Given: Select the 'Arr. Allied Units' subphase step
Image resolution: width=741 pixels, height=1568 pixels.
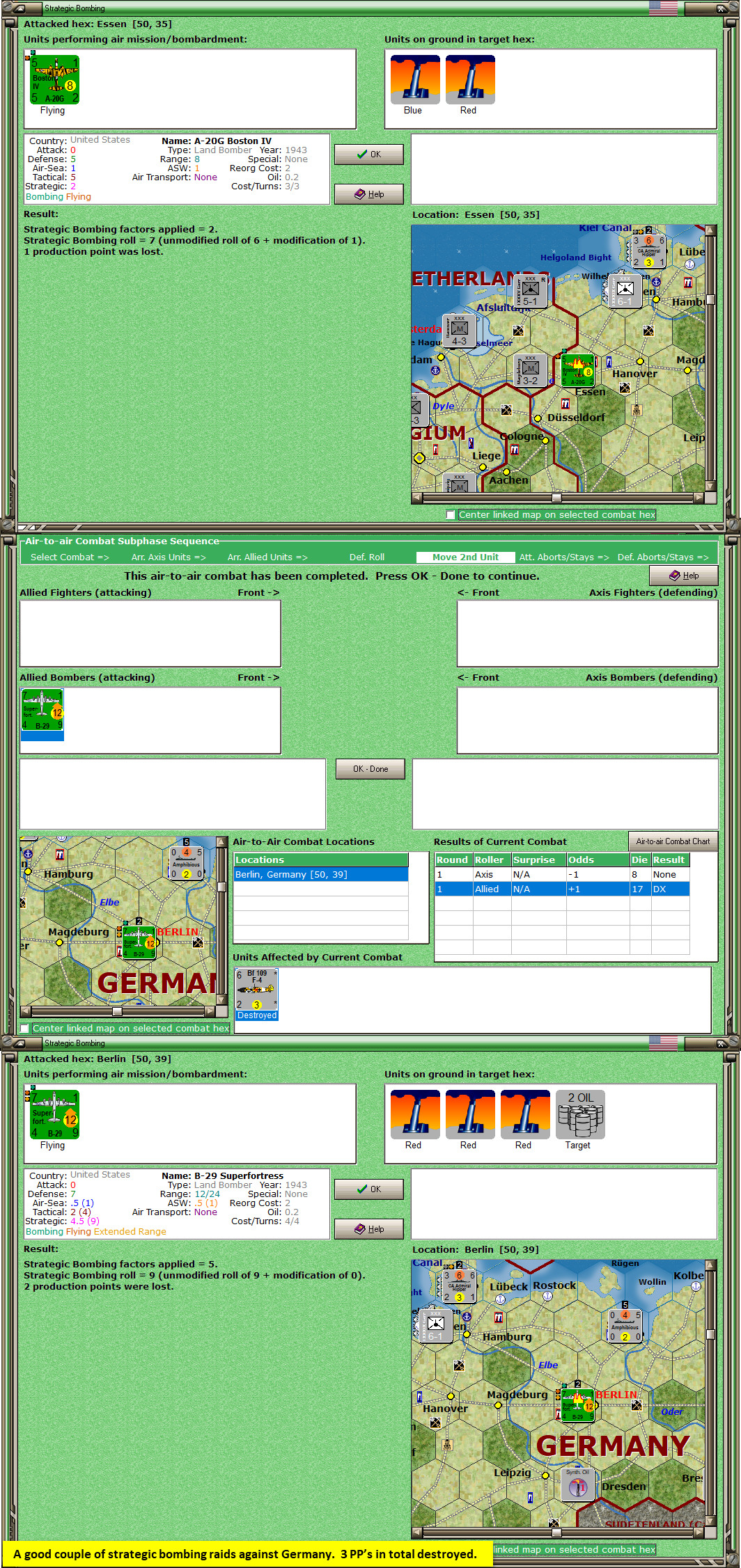Looking at the screenshot, I should [267, 557].
